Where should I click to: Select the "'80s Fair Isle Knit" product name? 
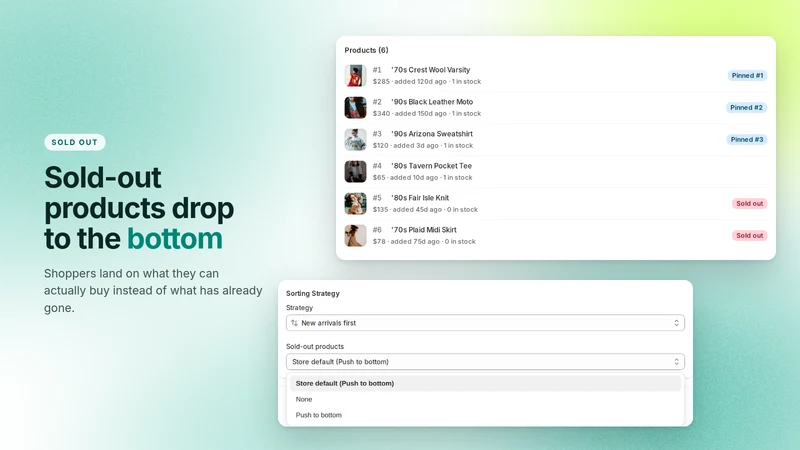coord(420,198)
